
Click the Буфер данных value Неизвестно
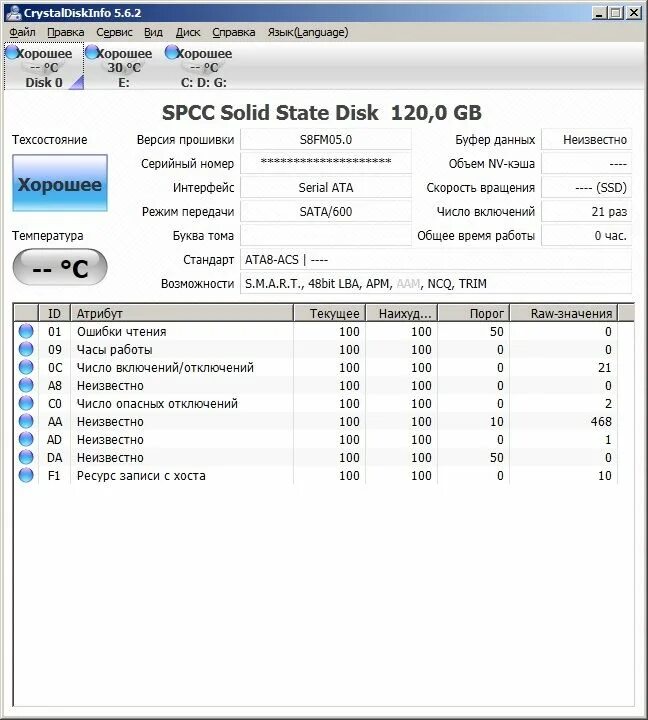tap(586, 140)
